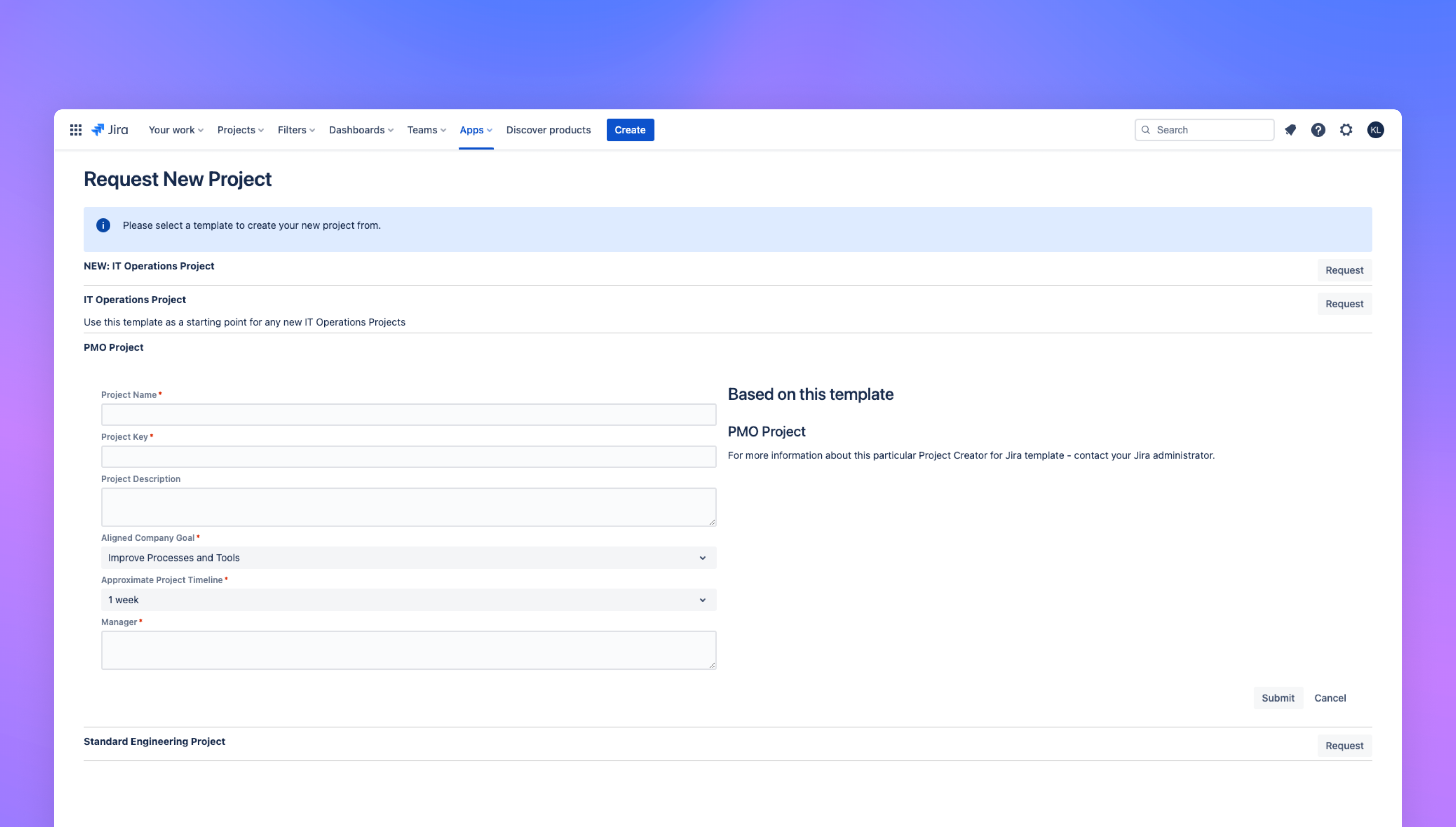This screenshot has width=1456, height=827.
Task: Open the Dashboards menu
Action: point(361,130)
